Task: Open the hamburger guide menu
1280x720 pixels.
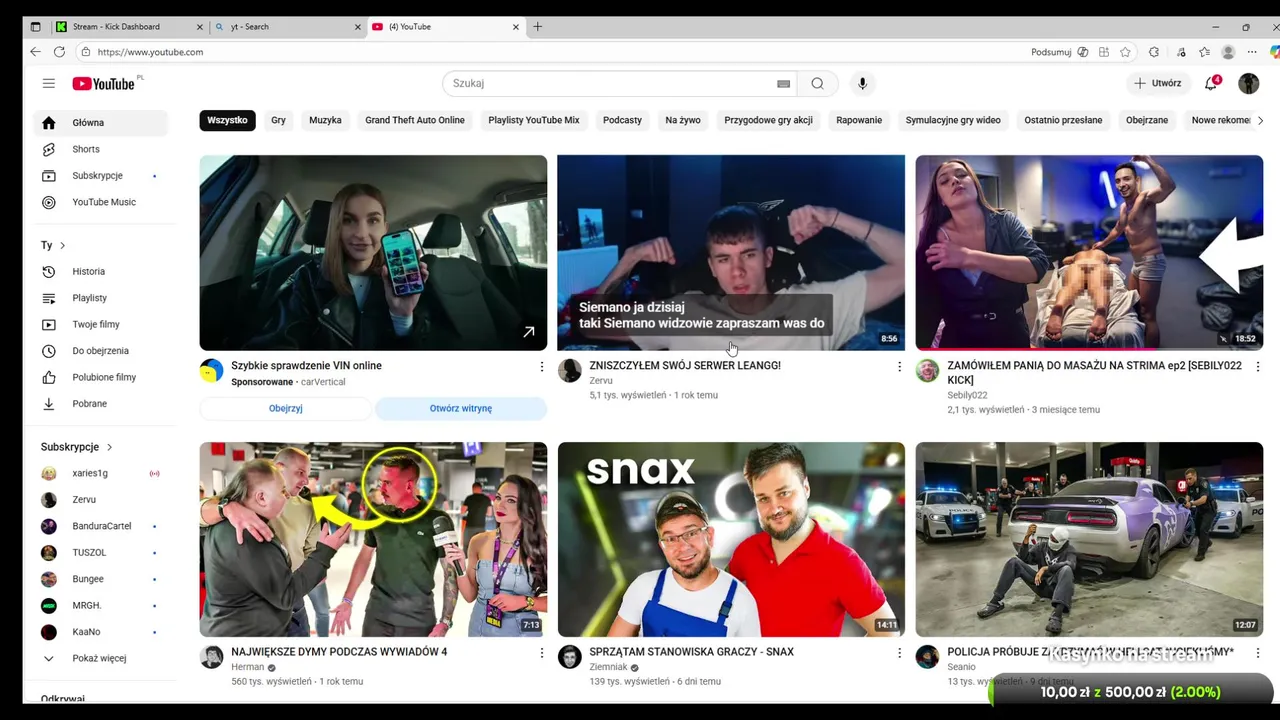Action: (48, 84)
